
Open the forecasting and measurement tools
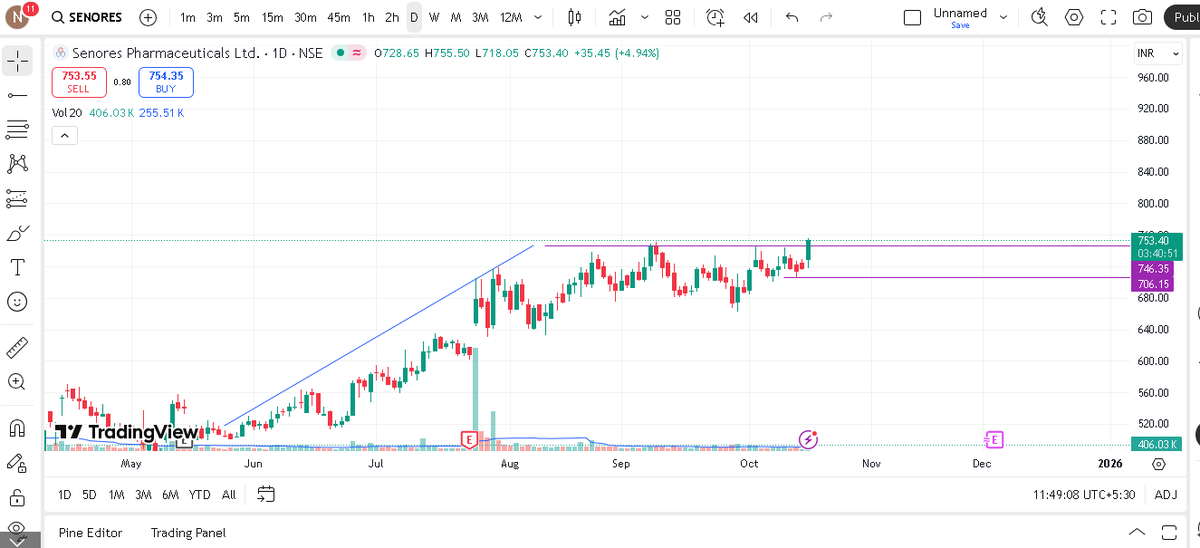pyautogui.click(x=16, y=198)
